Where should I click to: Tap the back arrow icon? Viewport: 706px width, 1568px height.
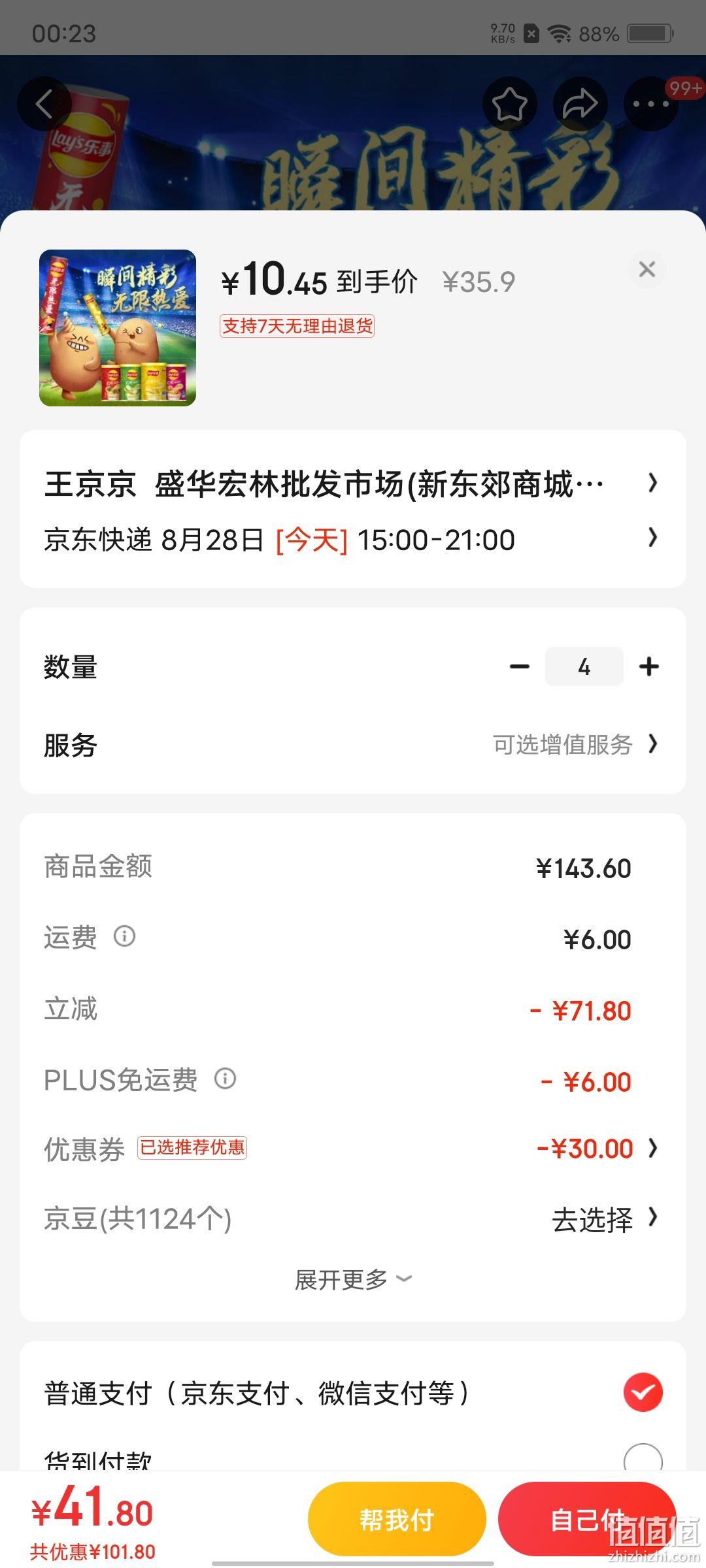pyautogui.click(x=44, y=104)
